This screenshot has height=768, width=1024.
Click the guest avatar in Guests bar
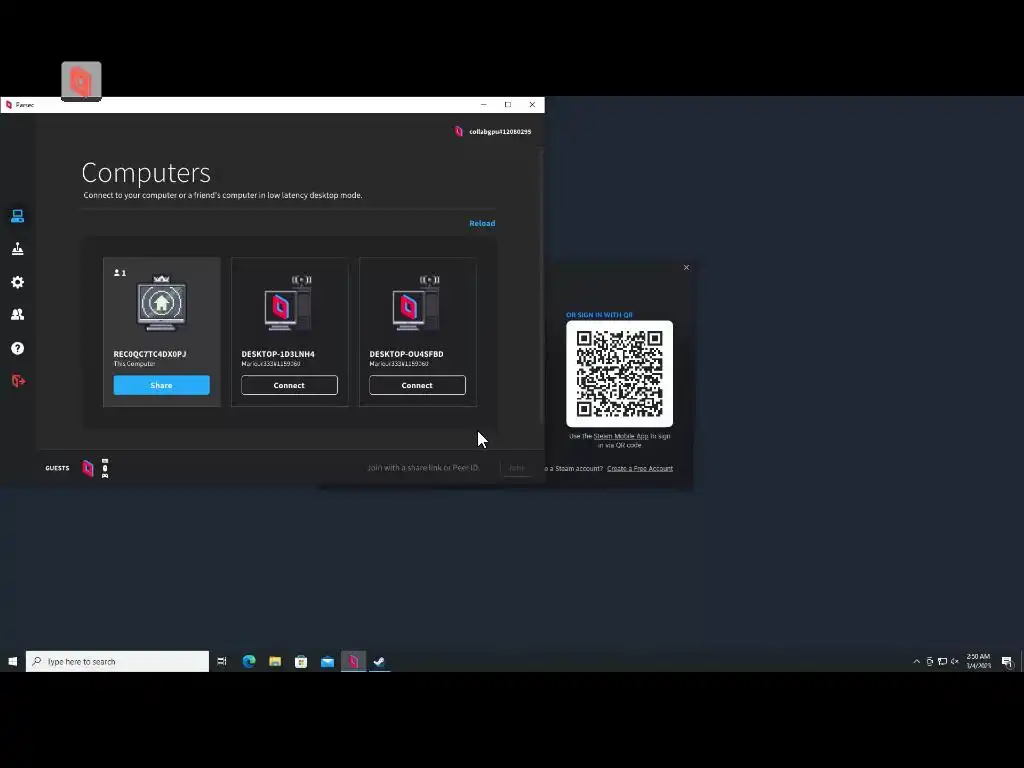coord(88,468)
